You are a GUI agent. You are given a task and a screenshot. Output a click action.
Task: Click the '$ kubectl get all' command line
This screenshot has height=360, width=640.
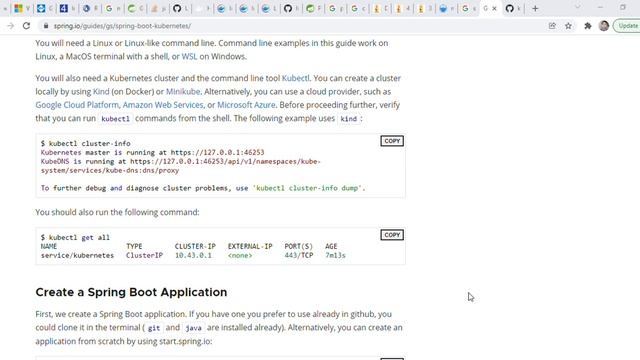pyautogui.click(x=75, y=238)
